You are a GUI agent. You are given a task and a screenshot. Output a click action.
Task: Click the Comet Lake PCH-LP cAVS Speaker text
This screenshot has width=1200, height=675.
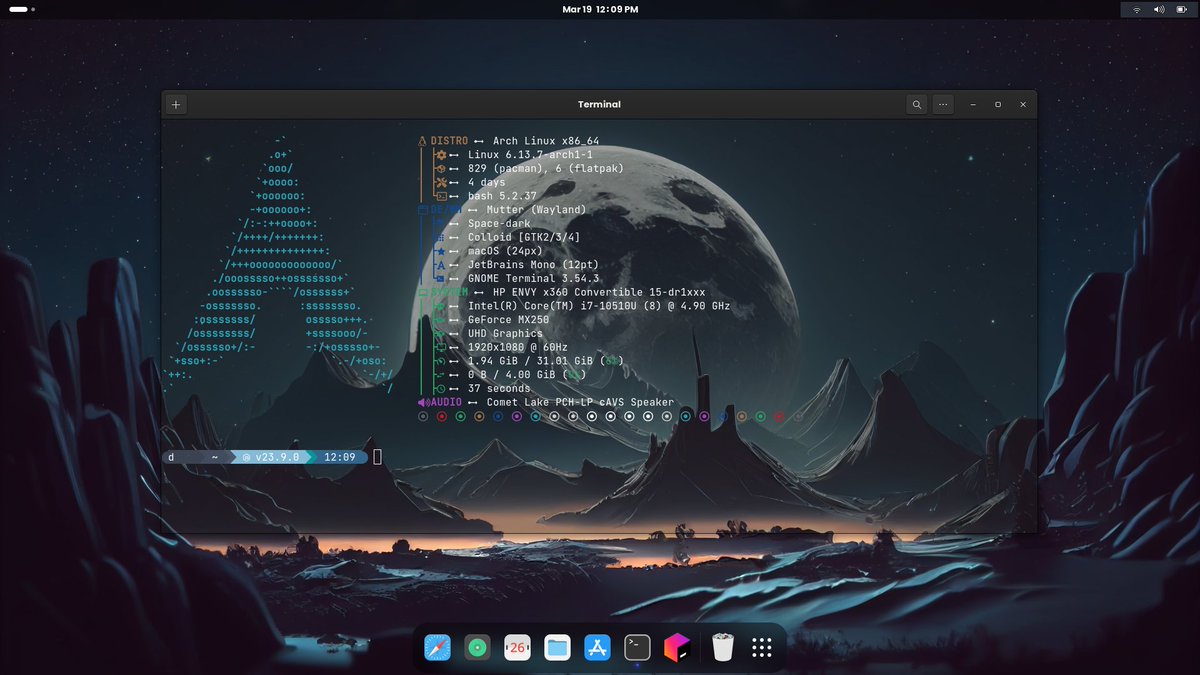(580, 402)
